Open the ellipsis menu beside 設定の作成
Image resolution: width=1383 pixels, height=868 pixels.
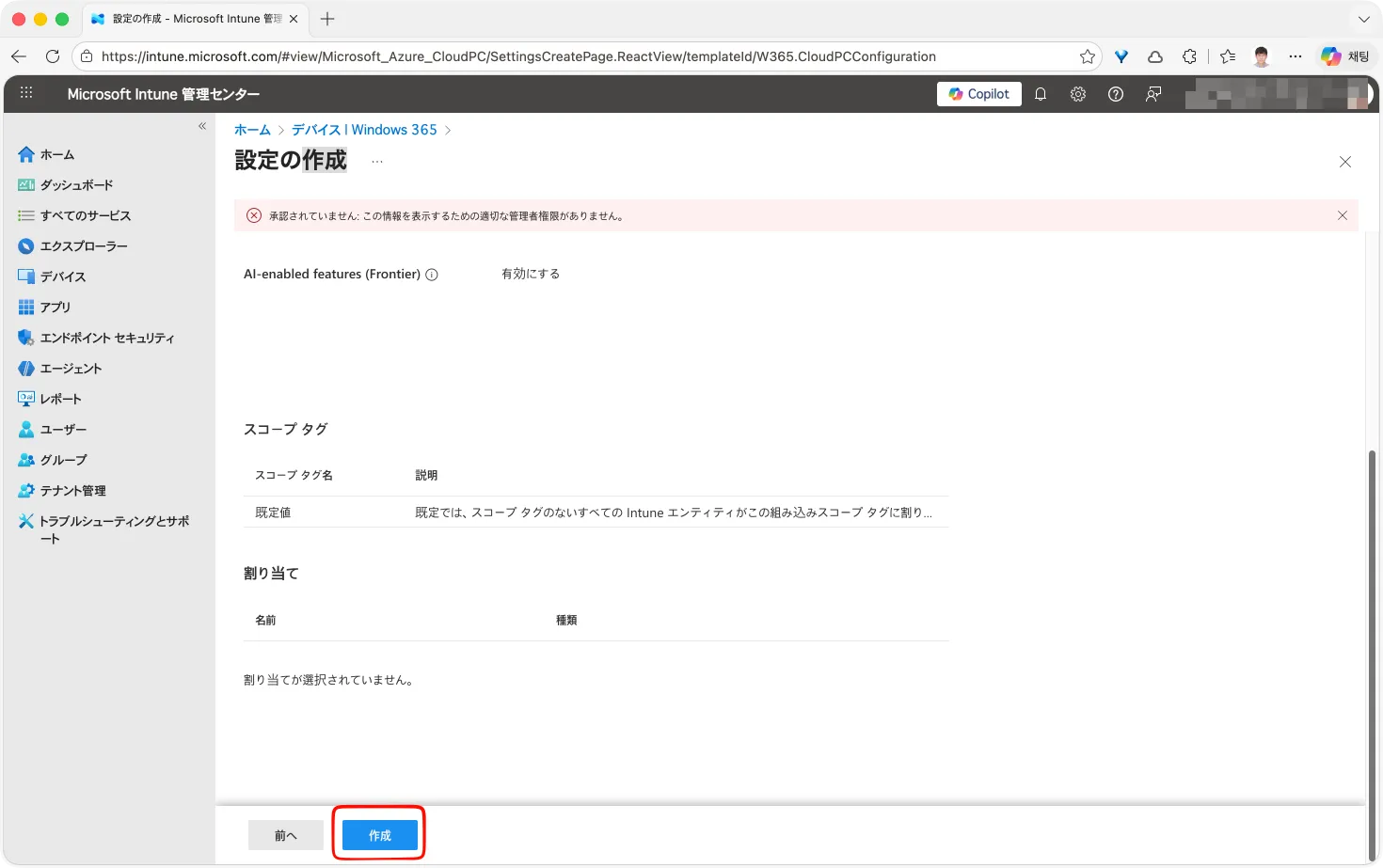tap(377, 162)
